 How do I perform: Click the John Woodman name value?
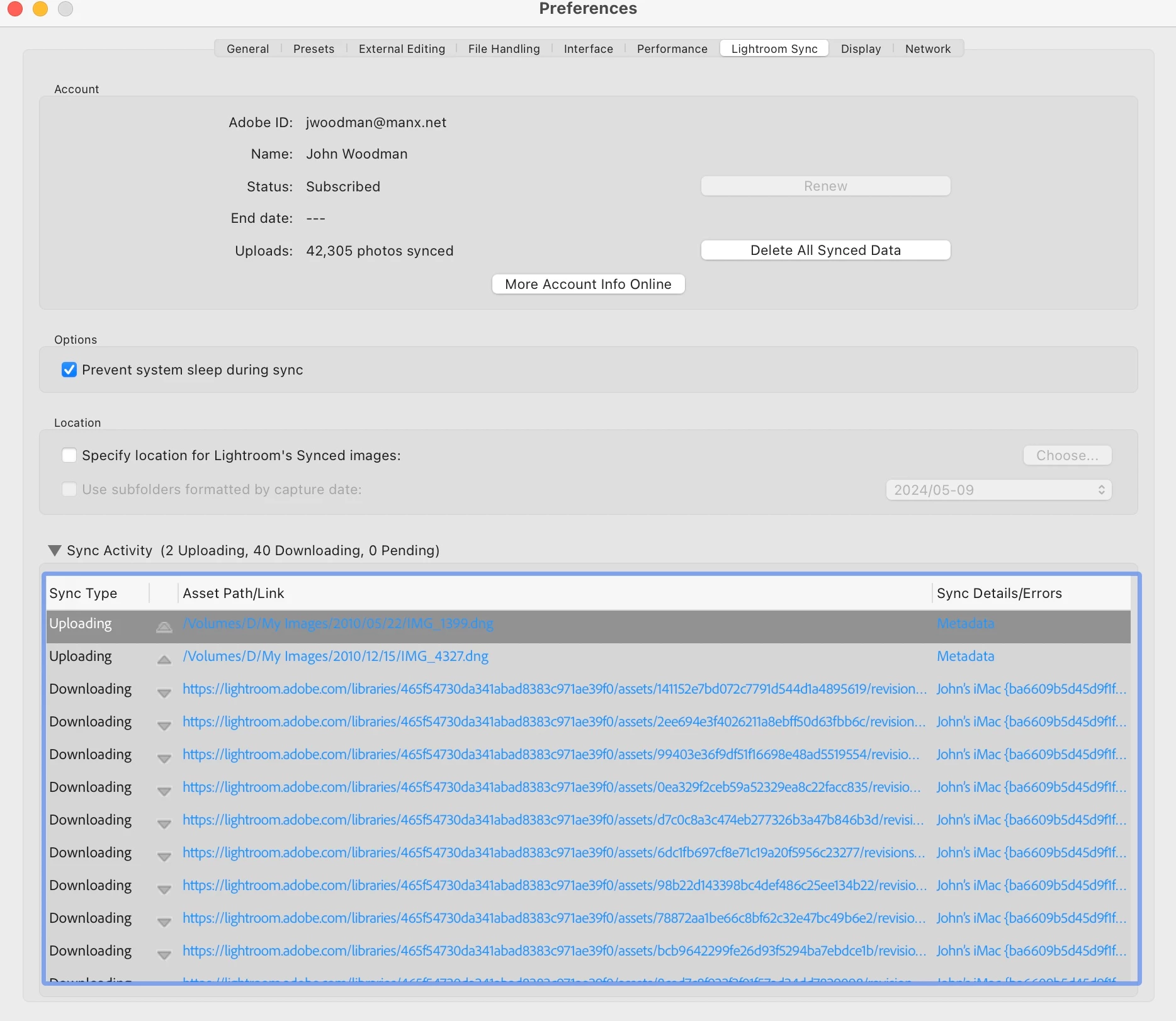357,154
